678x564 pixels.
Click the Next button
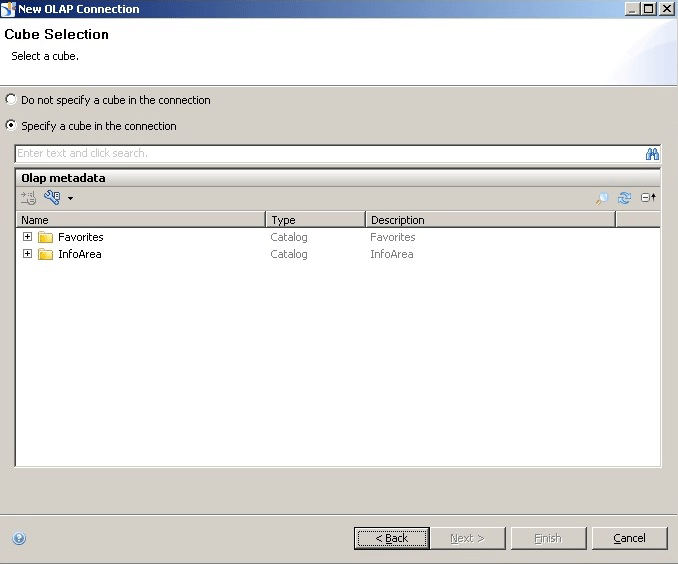[x=467, y=538]
